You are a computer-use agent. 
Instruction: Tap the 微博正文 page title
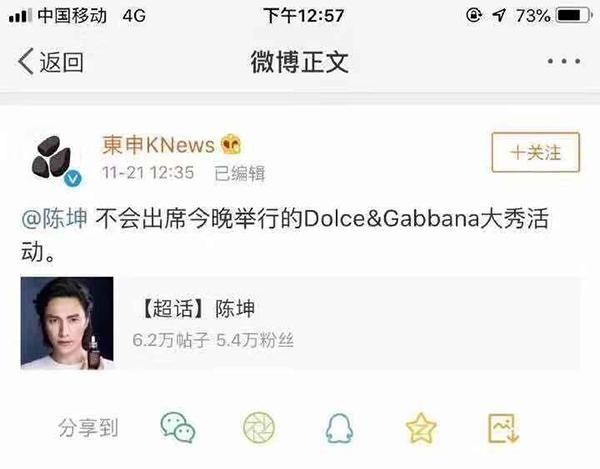(x=300, y=62)
